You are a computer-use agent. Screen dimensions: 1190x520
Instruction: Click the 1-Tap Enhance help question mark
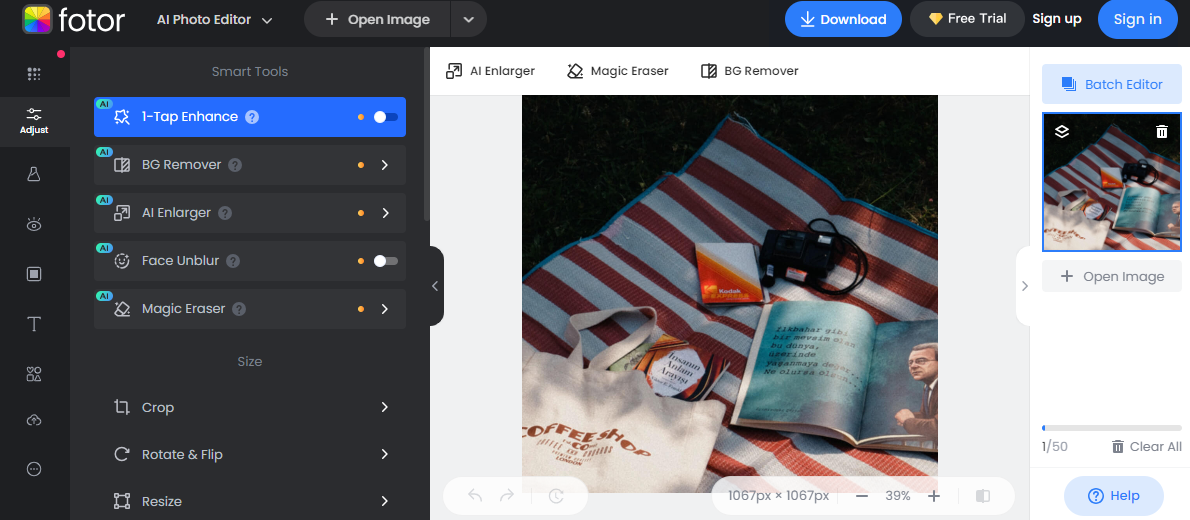(252, 117)
